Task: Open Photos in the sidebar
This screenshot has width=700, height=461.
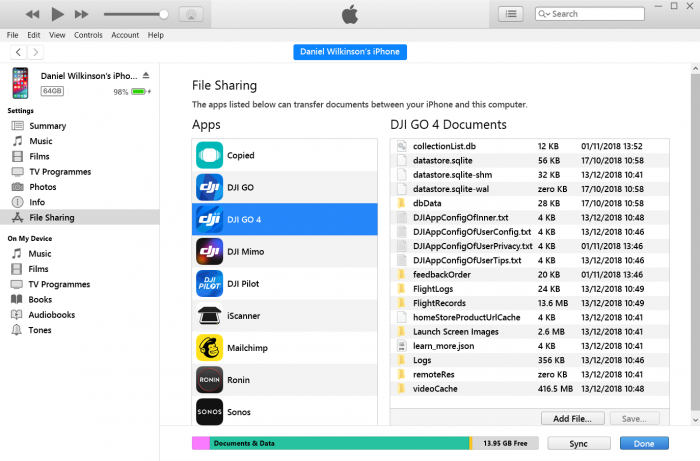Action: coord(42,187)
